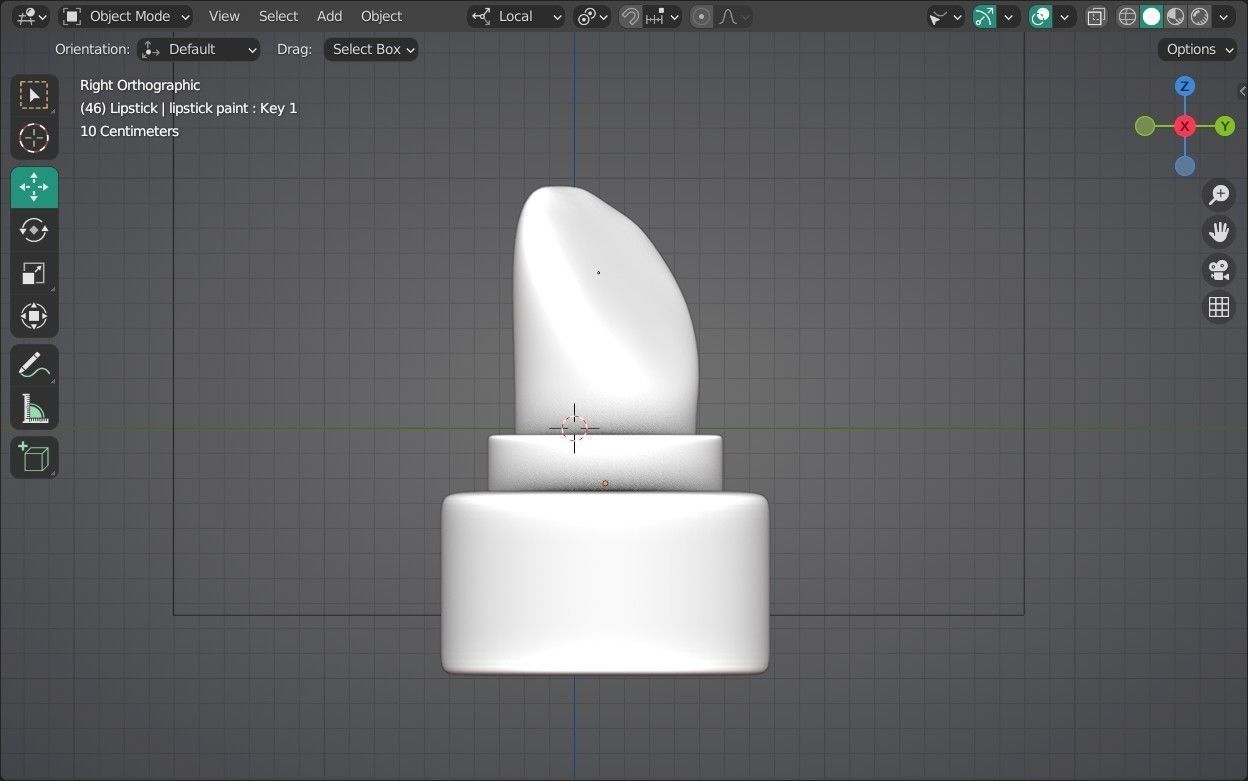Click the Zoom view magnifier icon

tap(1219, 194)
